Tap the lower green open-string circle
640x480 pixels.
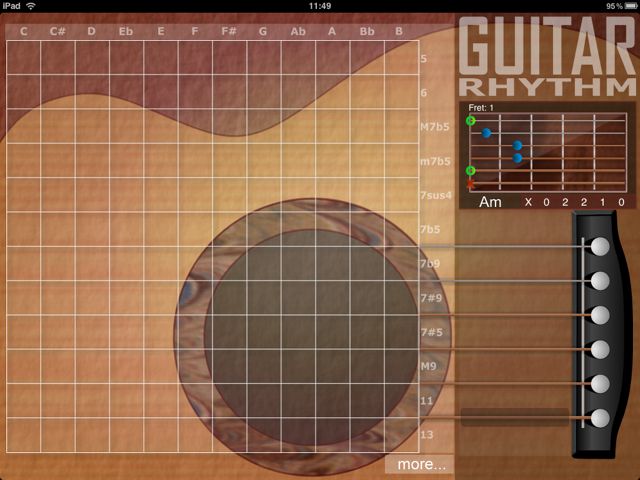471,171
